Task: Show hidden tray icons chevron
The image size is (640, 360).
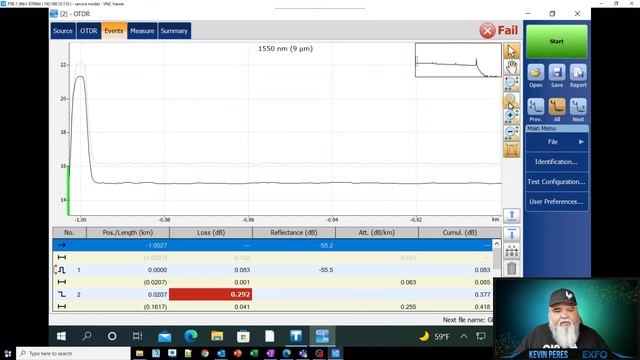Action: [x=464, y=336]
